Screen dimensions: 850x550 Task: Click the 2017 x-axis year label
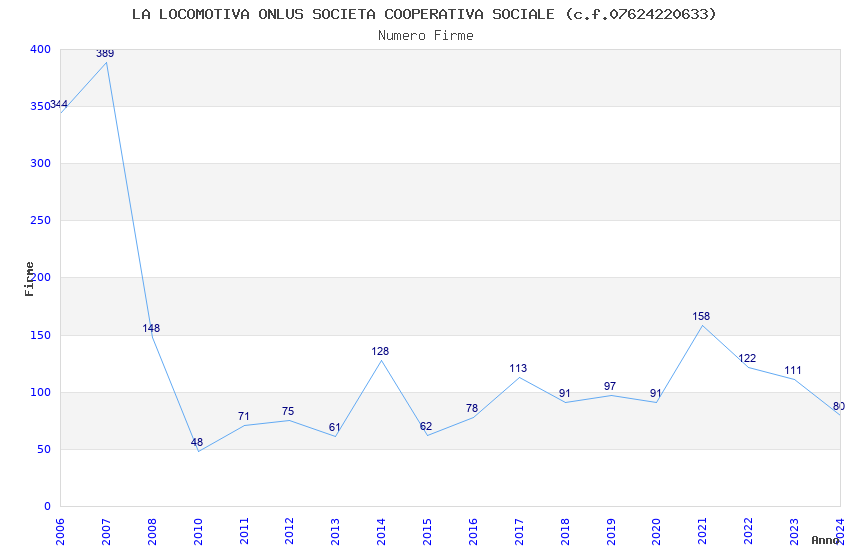[x=519, y=532]
